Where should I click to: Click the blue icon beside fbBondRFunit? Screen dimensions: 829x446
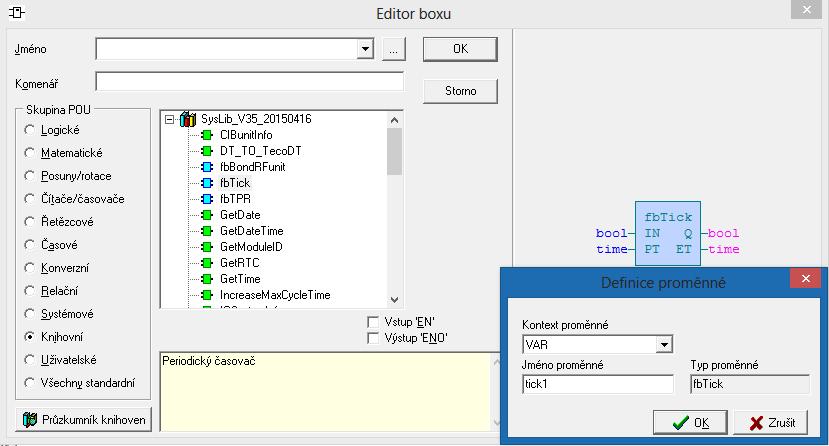tap(207, 167)
